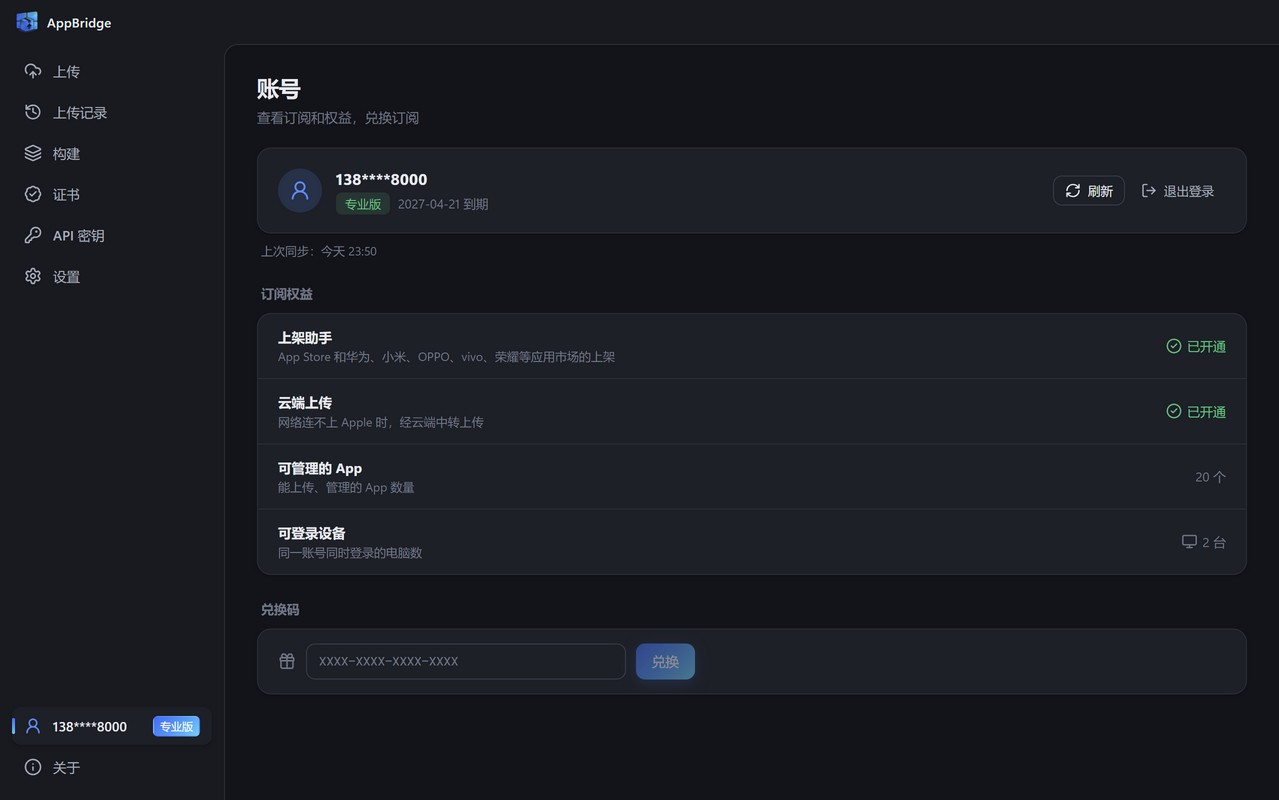Open the 关于 page
This screenshot has height=800, width=1279.
coord(112,767)
